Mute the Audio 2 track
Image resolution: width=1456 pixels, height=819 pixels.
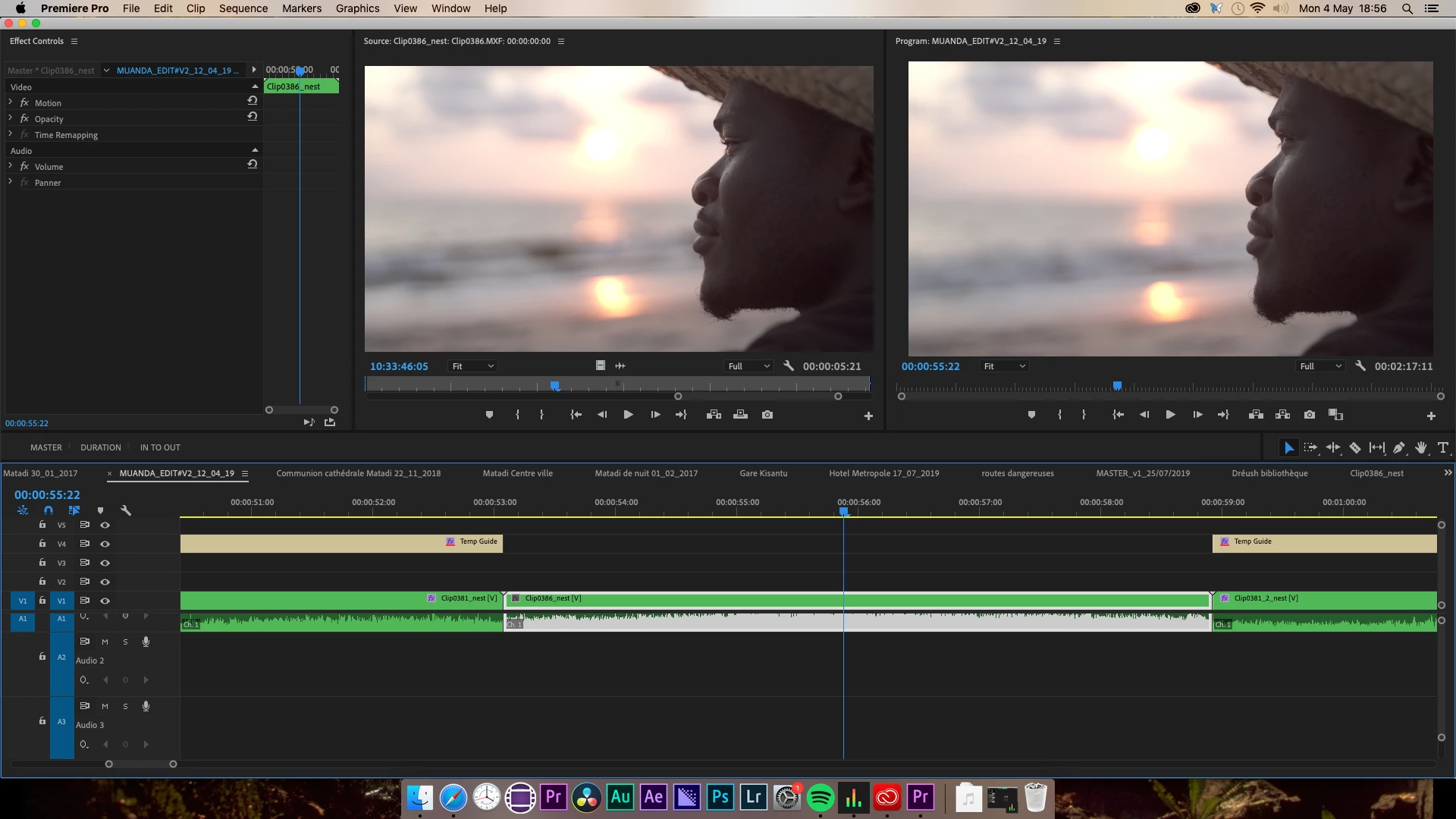tap(105, 642)
